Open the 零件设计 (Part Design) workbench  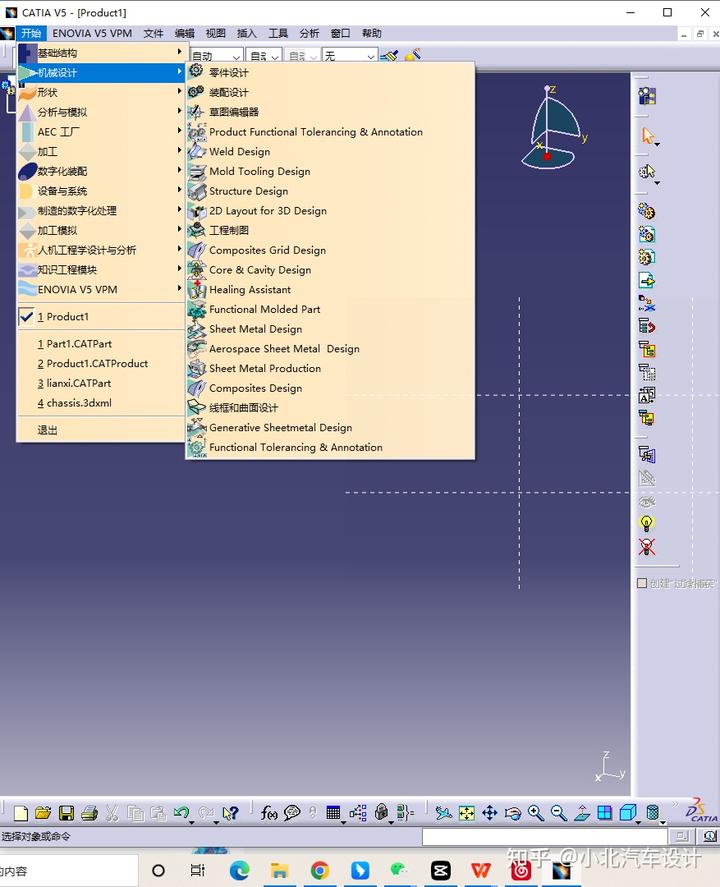click(330, 72)
